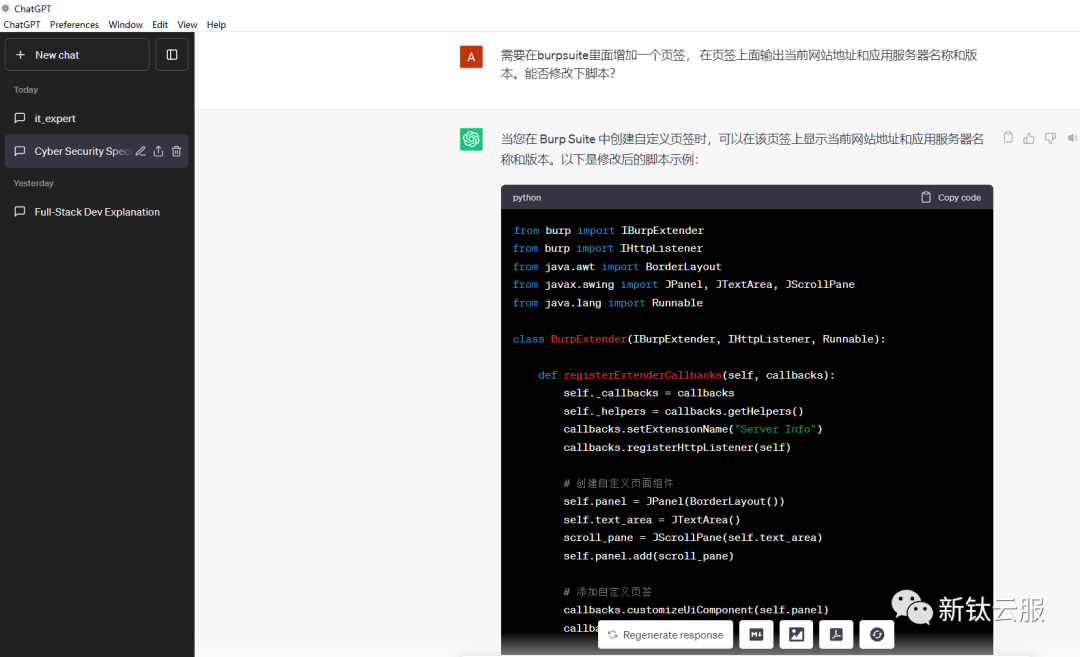The height and width of the screenshot is (657, 1080).
Task: Read the response aloud with speaker icon
Action: click(1071, 138)
